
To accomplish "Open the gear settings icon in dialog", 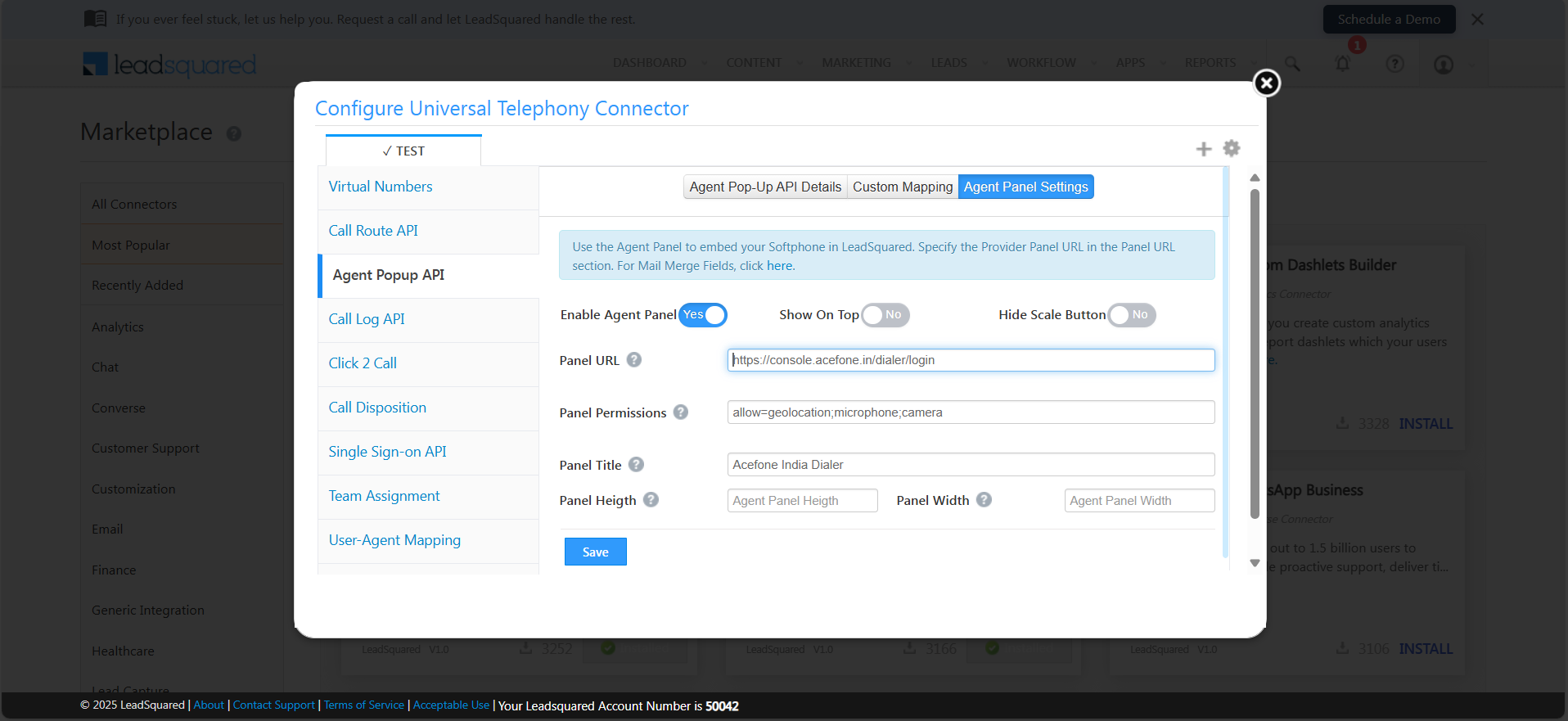I will pos(1231,148).
